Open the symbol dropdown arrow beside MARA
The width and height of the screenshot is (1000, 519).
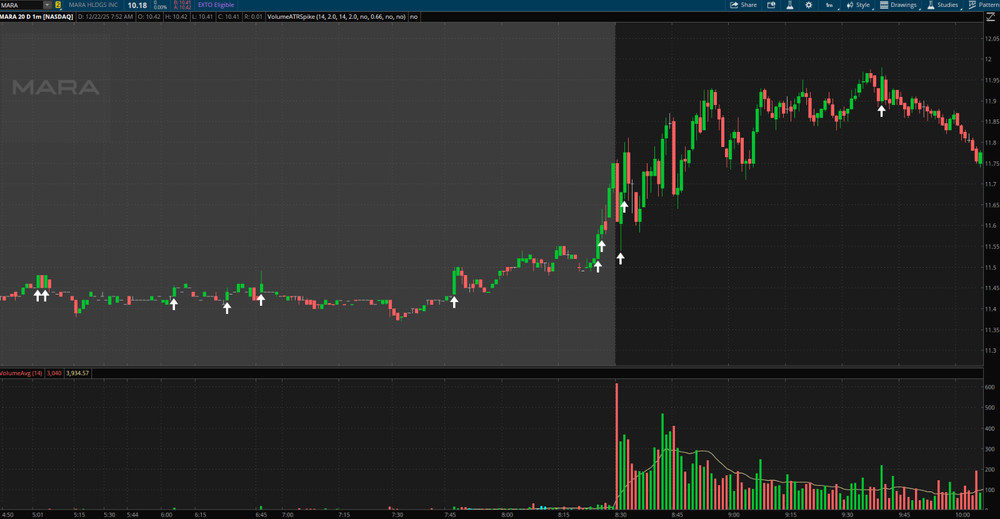click(47, 5)
